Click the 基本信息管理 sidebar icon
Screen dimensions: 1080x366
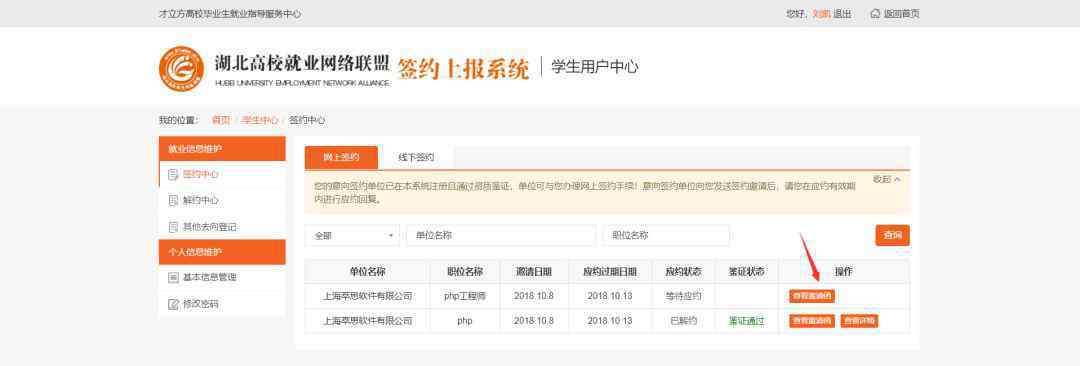[174, 277]
